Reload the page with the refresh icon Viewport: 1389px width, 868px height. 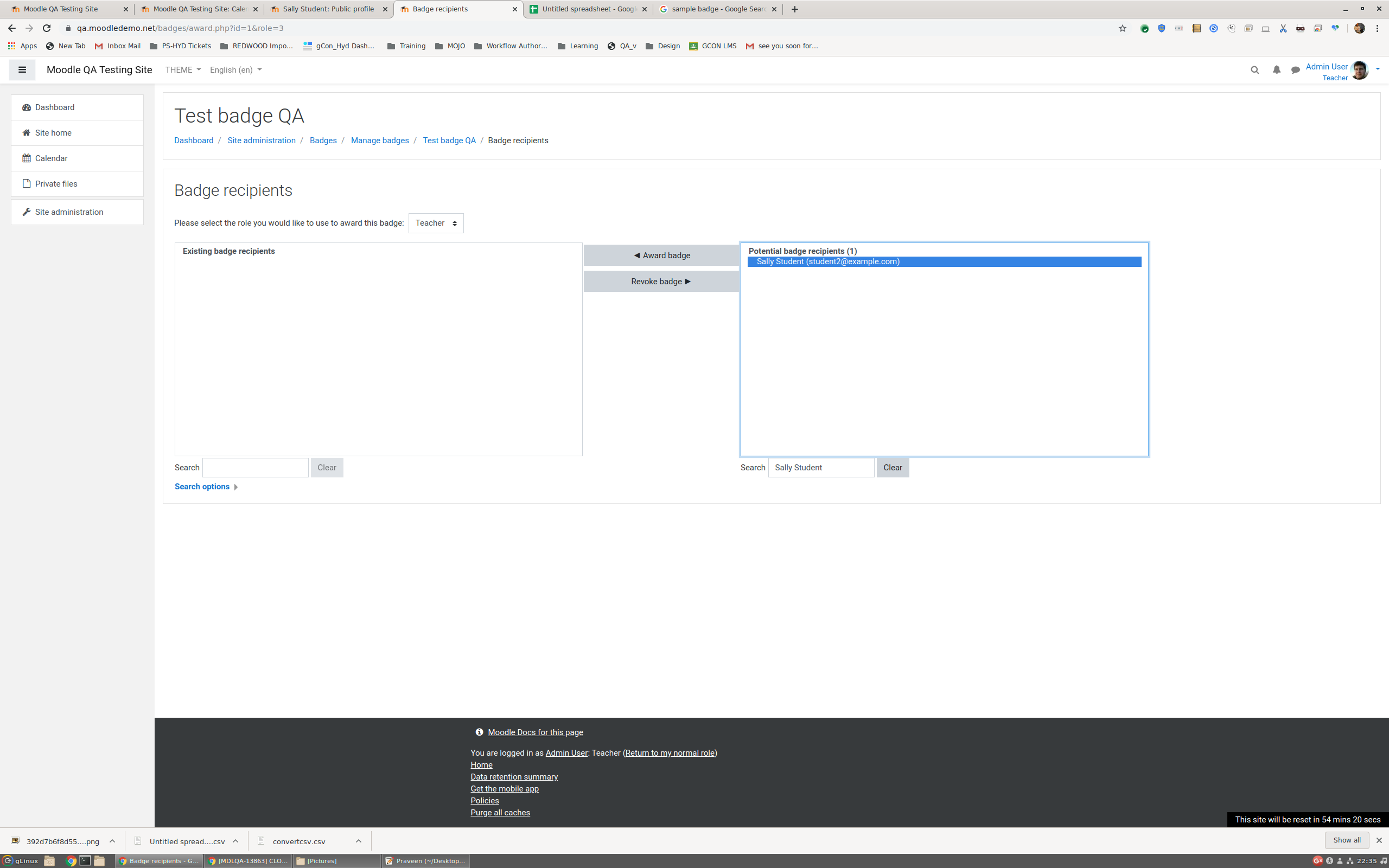point(47,28)
